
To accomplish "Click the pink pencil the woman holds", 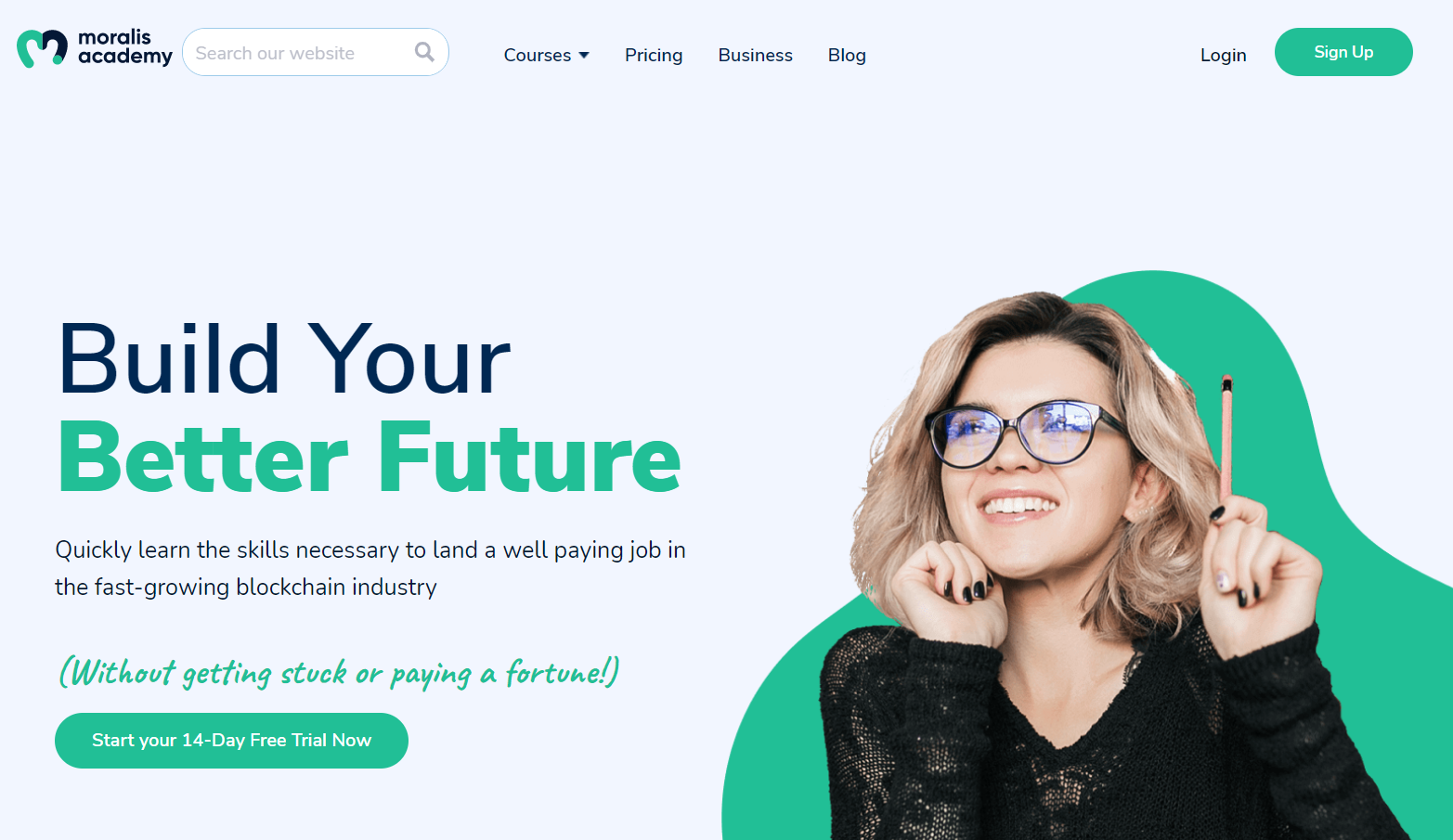I will click(1226, 434).
